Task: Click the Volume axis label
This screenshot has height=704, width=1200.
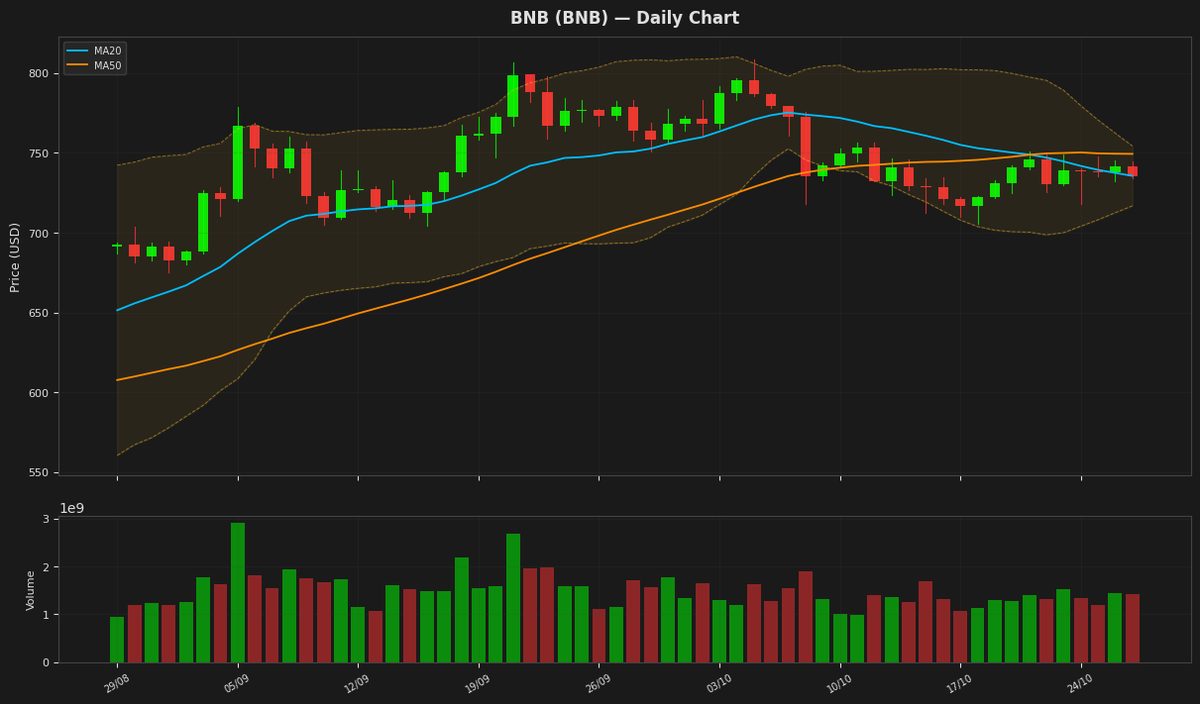Action: click(30, 590)
